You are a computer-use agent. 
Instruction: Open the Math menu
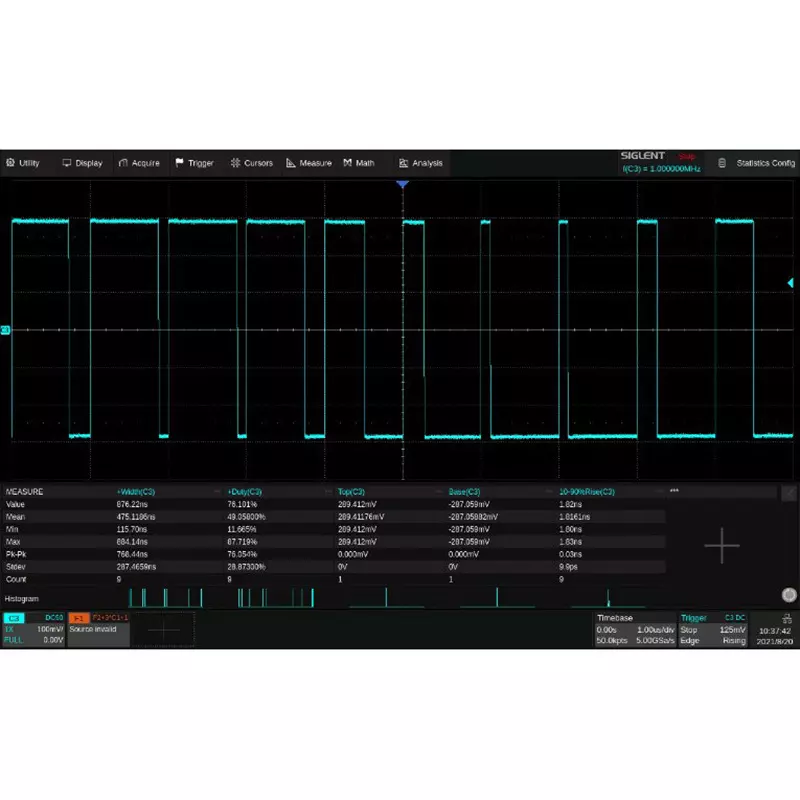click(x=359, y=163)
